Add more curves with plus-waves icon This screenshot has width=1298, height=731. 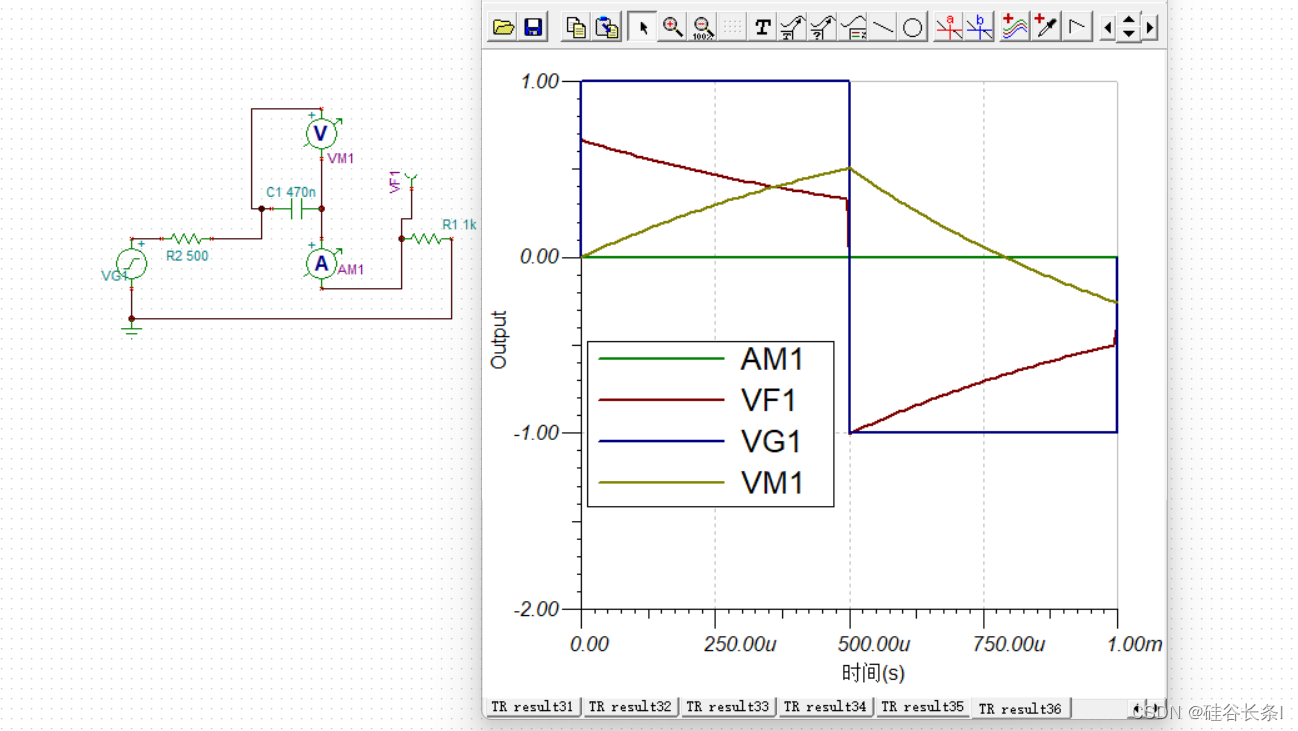tap(1015, 27)
